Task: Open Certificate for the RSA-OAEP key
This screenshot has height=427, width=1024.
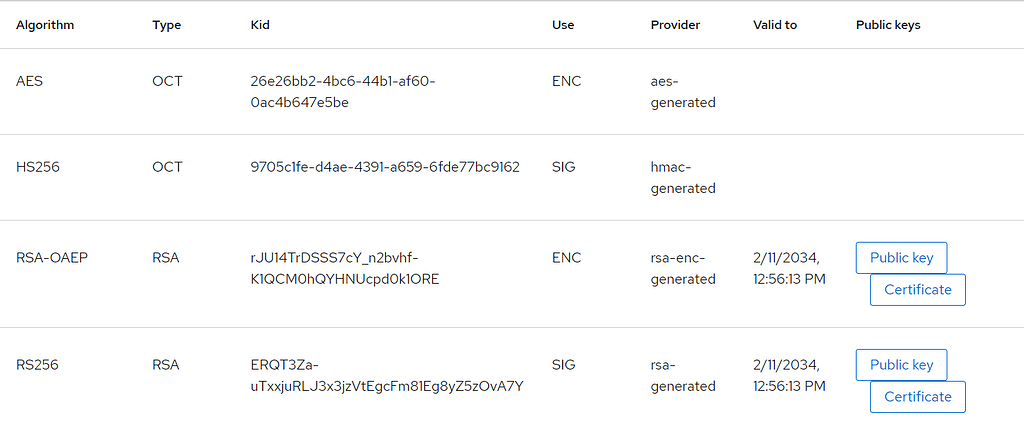Action: pyautogui.click(x=918, y=290)
